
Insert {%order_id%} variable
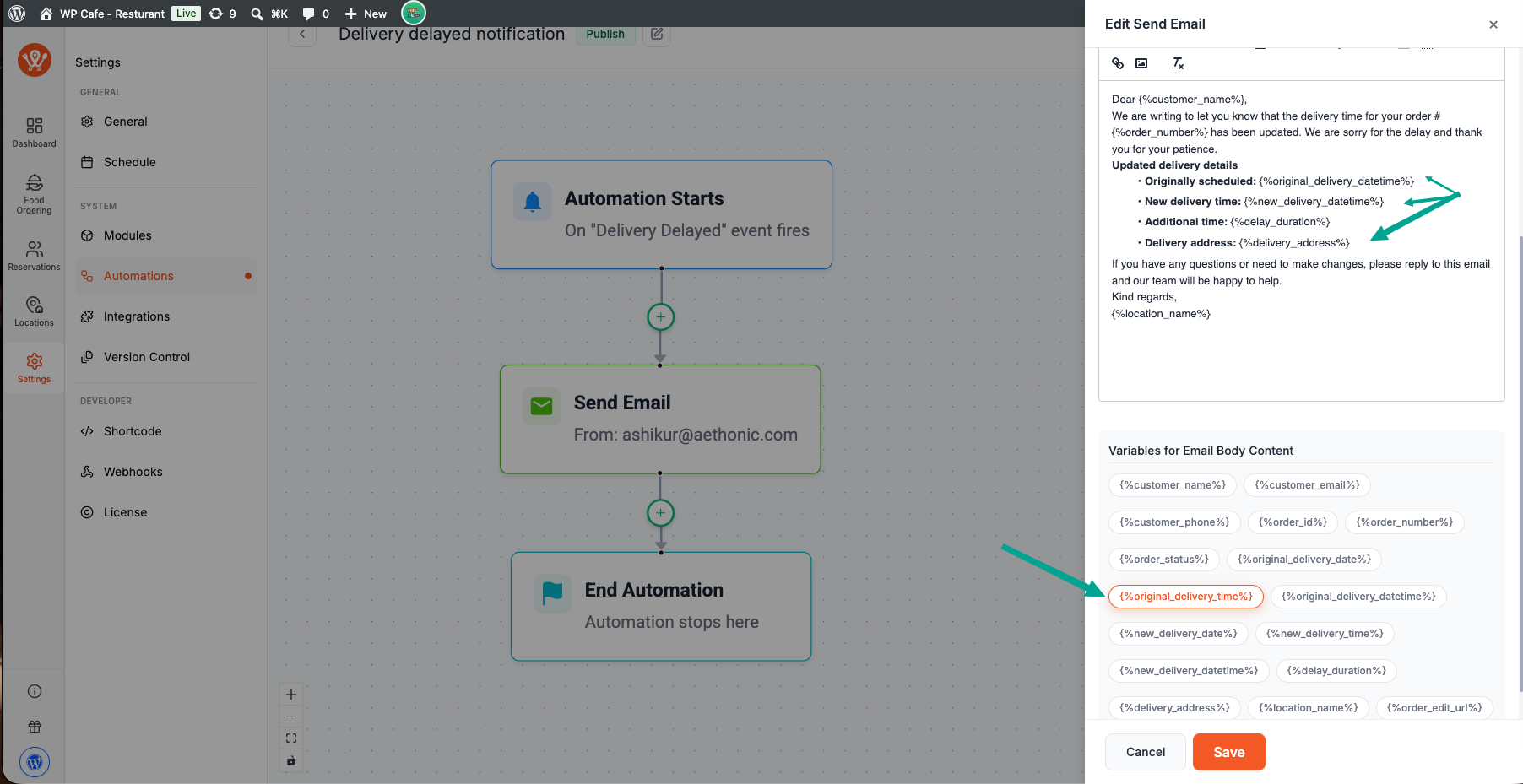[x=1293, y=522]
